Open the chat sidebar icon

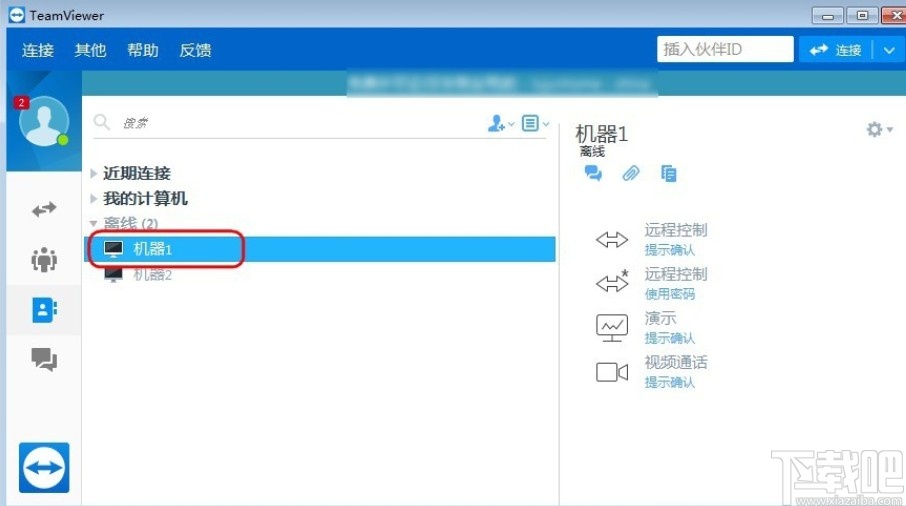44,359
